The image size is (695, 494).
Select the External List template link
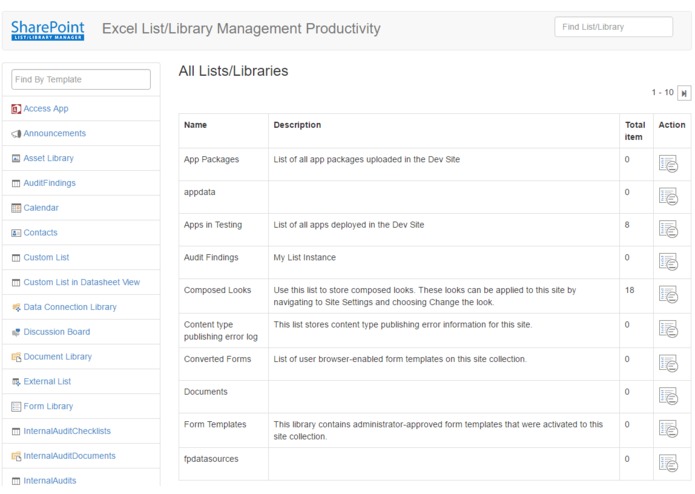tap(47, 381)
